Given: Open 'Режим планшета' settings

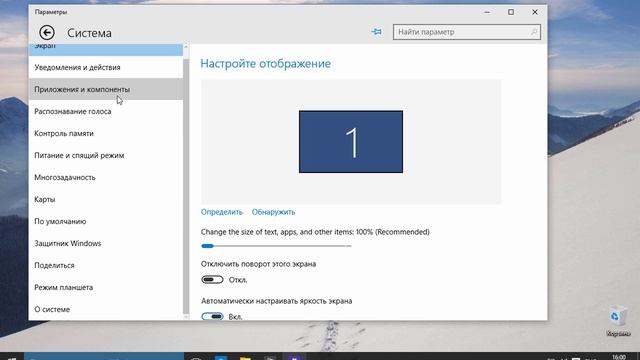Looking at the screenshot, I should (x=106, y=287).
